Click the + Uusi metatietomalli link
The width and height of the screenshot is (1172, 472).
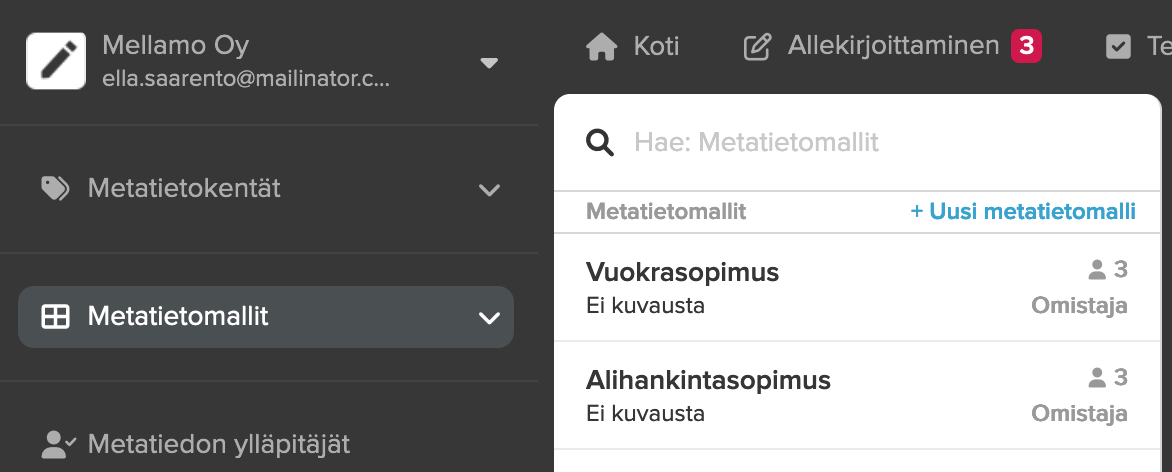coord(1023,212)
